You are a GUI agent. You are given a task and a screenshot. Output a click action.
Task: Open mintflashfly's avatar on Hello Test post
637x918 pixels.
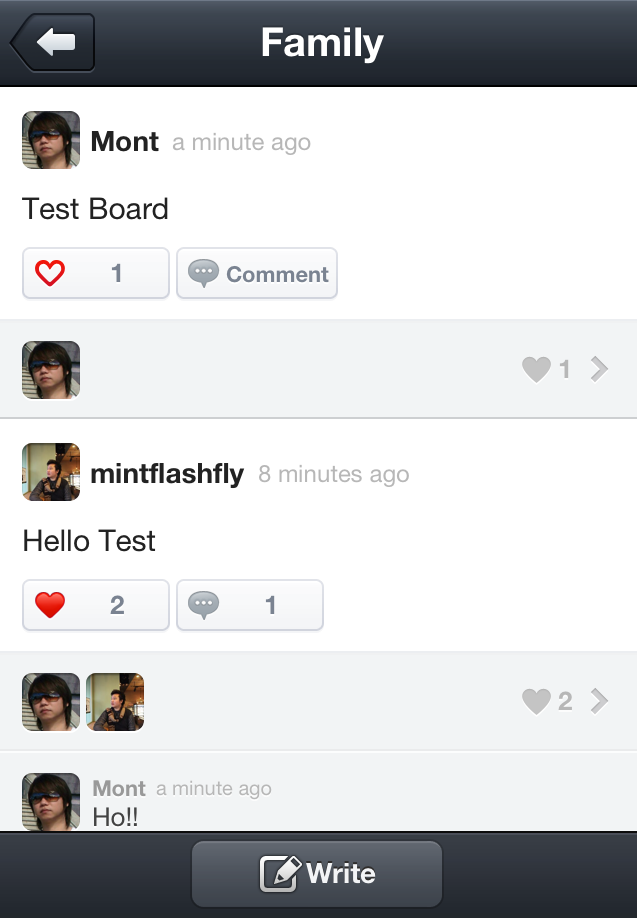pyautogui.click(x=51, y=472)
